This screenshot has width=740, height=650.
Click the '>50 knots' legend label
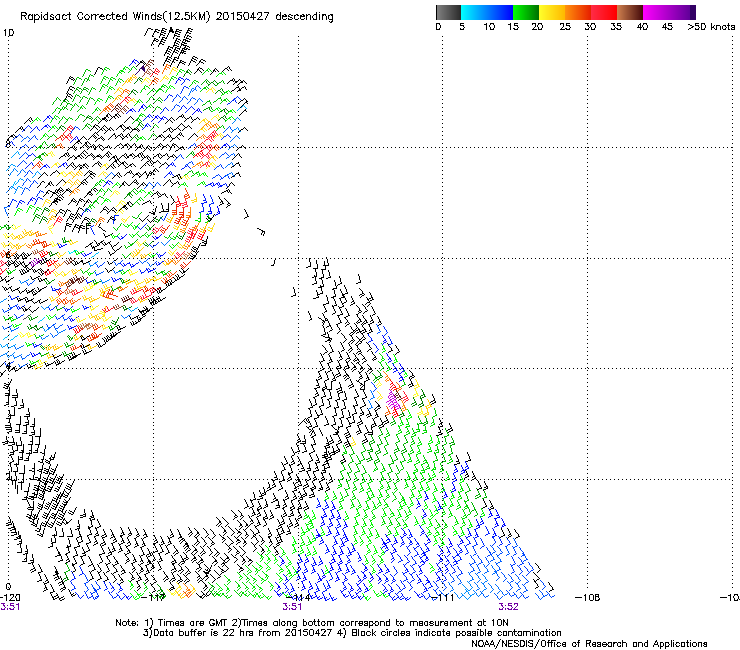click(x=711, y=27)
